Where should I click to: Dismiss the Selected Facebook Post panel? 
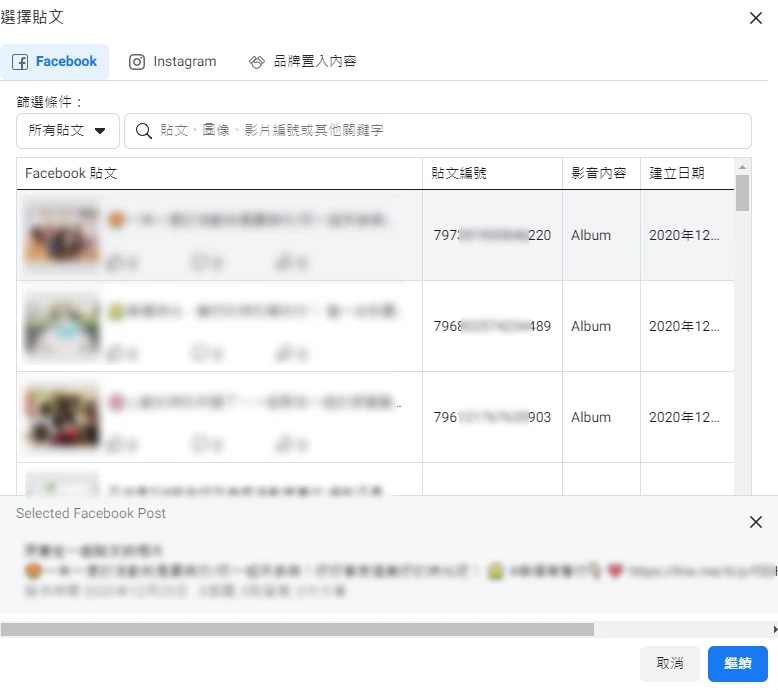click(756, 523)
